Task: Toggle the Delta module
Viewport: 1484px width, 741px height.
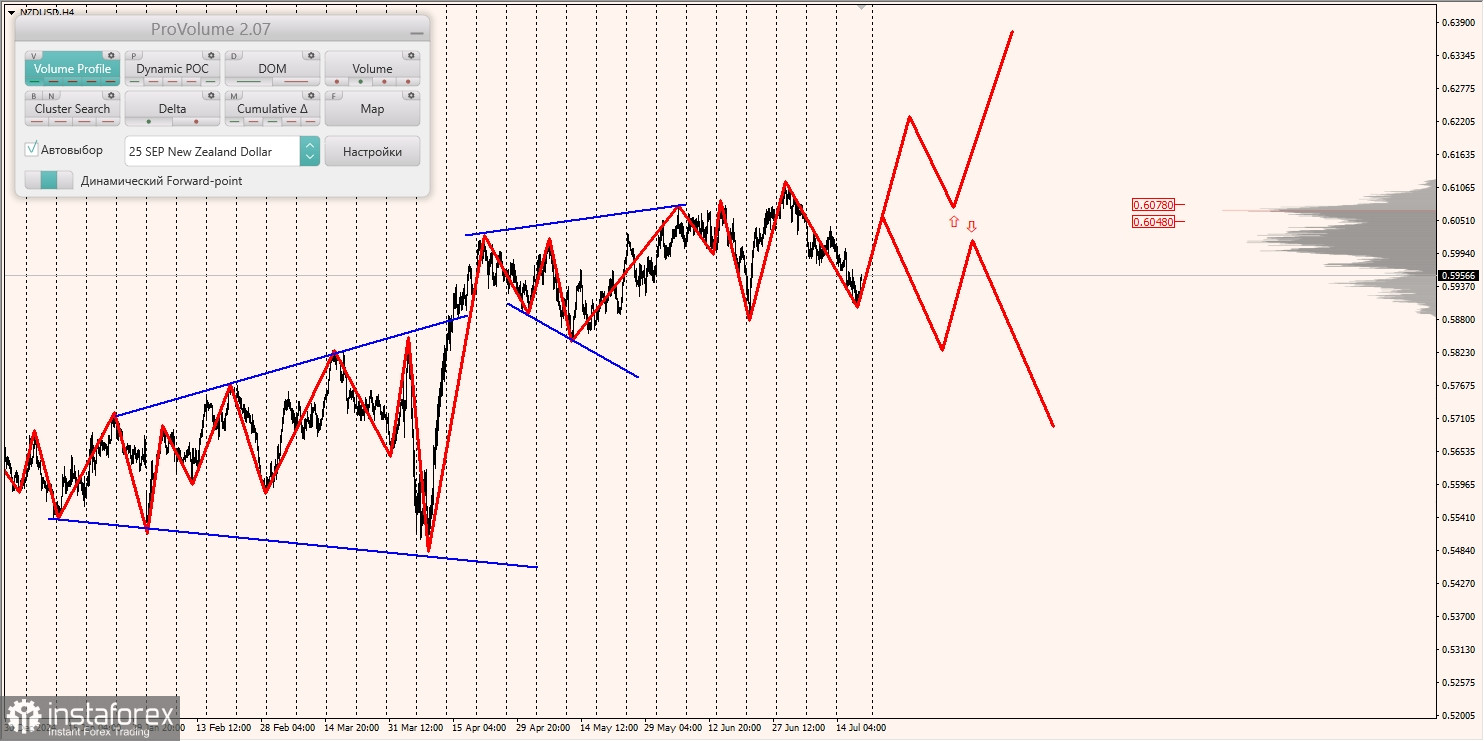Action: pos(172,109)
